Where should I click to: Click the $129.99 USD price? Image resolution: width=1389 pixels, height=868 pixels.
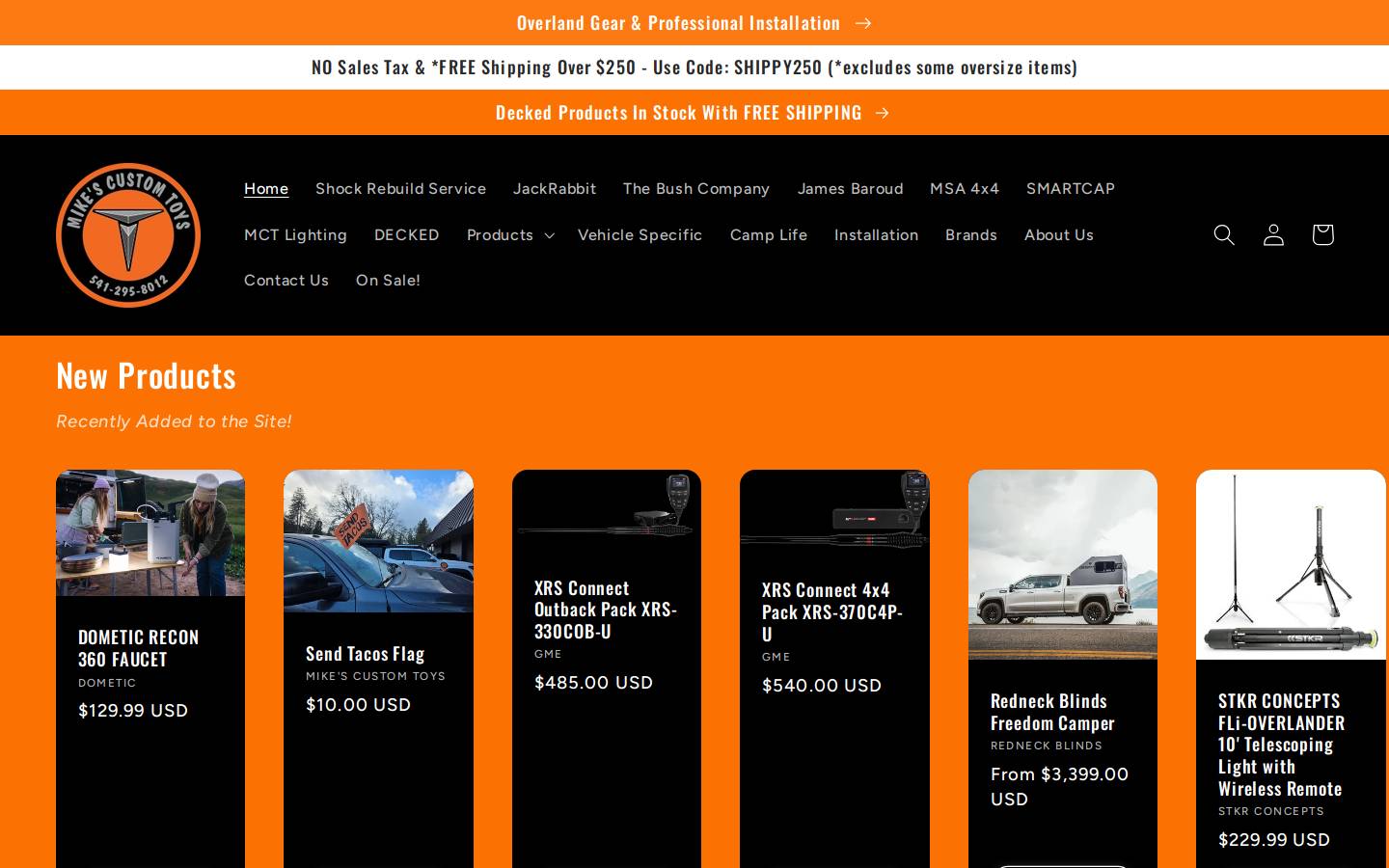point(133,711)
